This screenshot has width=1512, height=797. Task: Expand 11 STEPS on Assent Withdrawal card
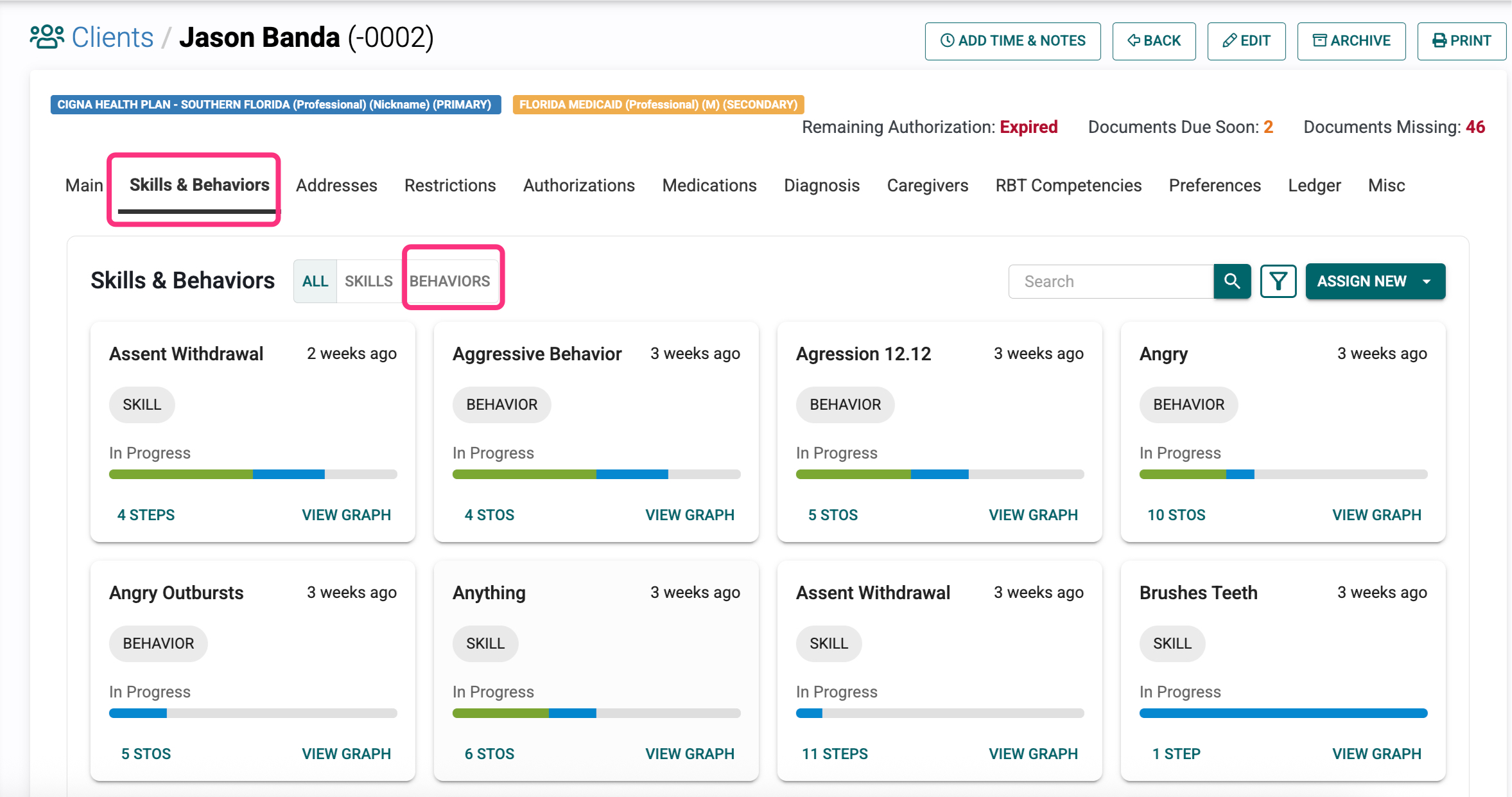(835, 754)
